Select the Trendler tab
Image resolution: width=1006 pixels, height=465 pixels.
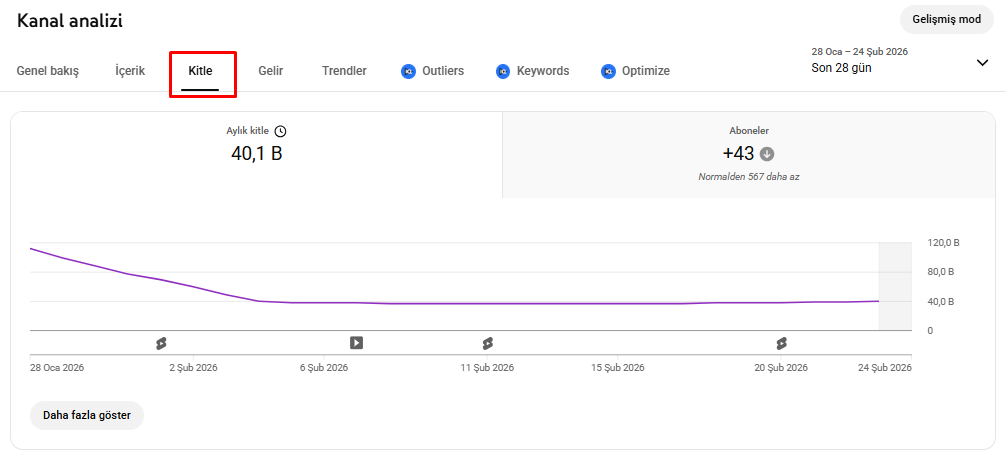(x=344, y=71)
